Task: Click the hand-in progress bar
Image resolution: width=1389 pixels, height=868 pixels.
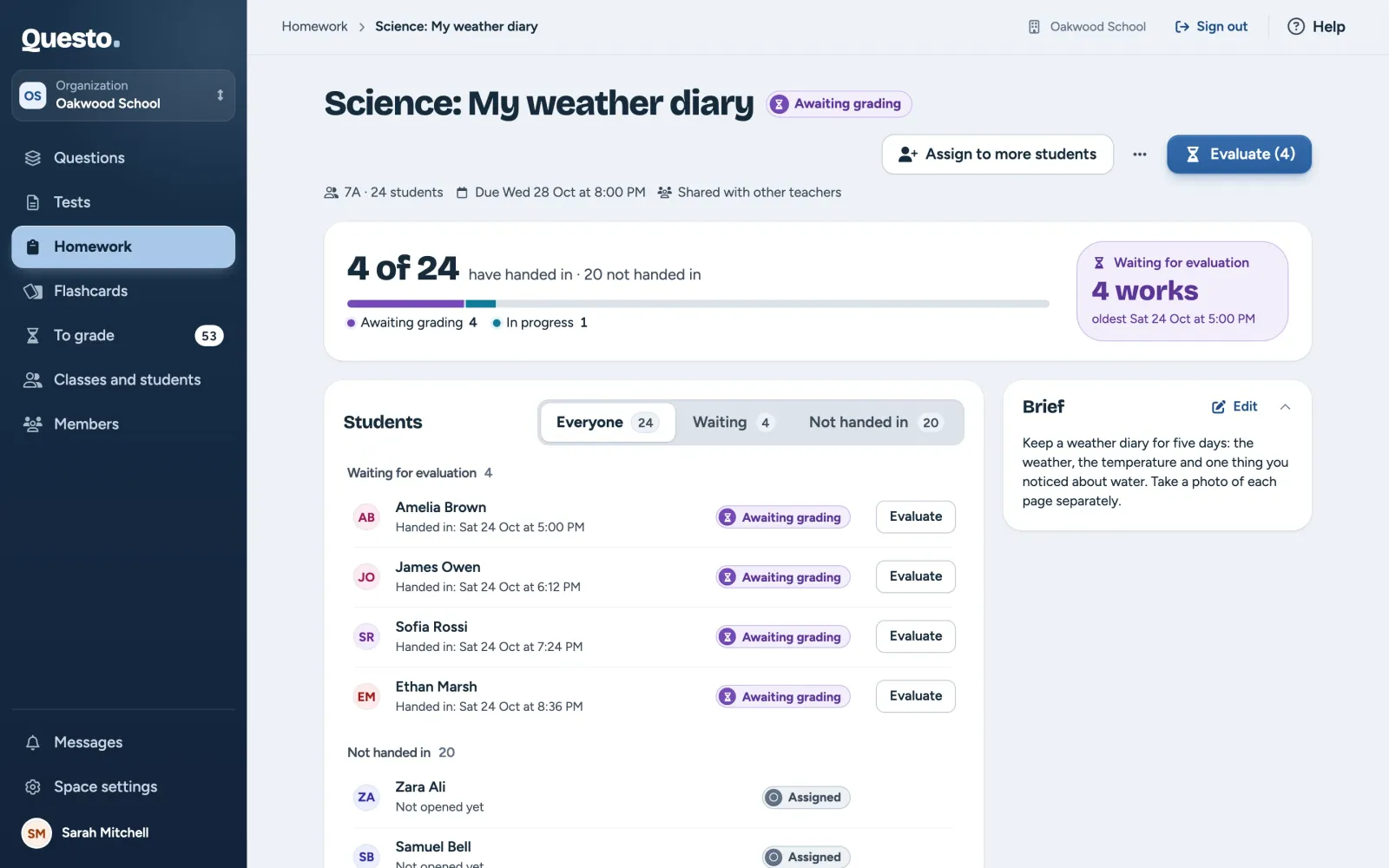Action: click(698, 304)
